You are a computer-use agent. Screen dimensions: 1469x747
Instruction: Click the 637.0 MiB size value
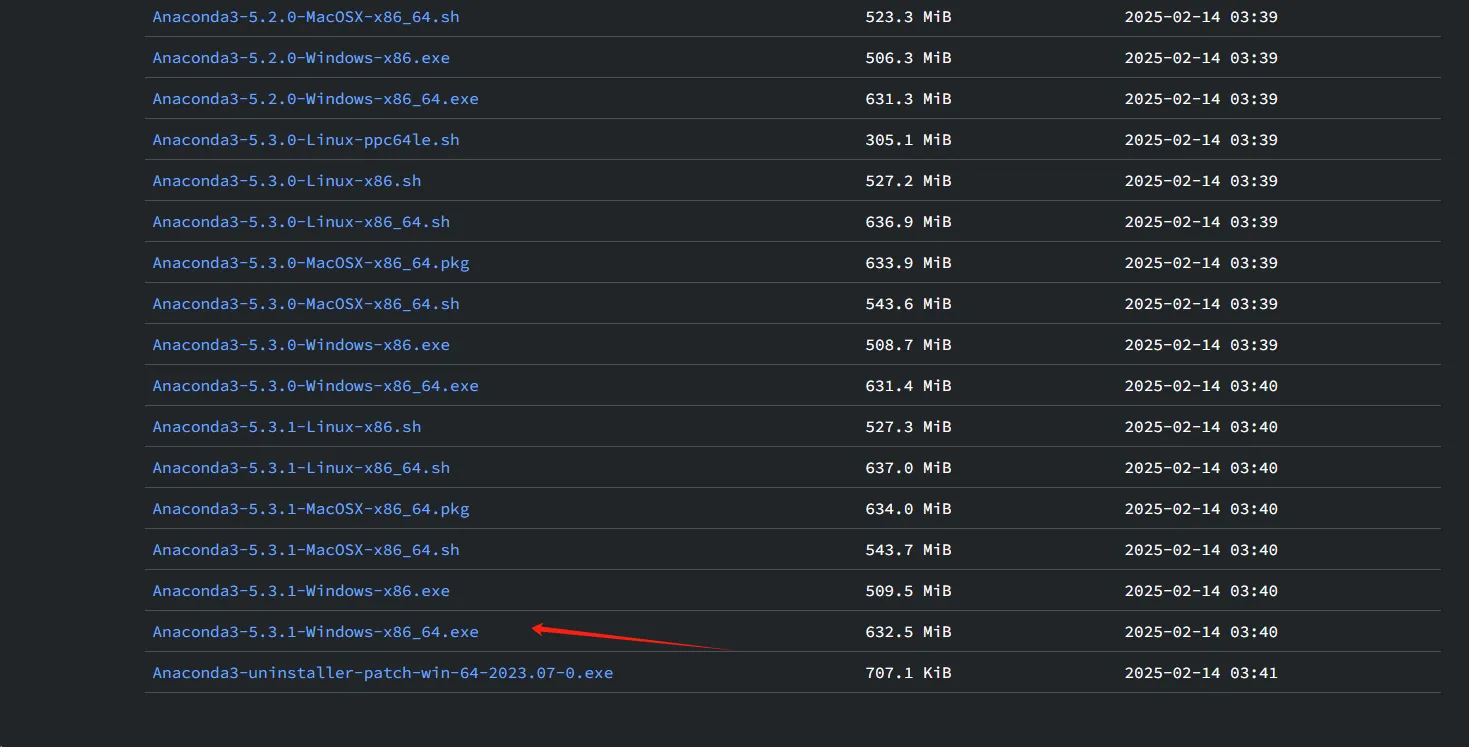908,468
